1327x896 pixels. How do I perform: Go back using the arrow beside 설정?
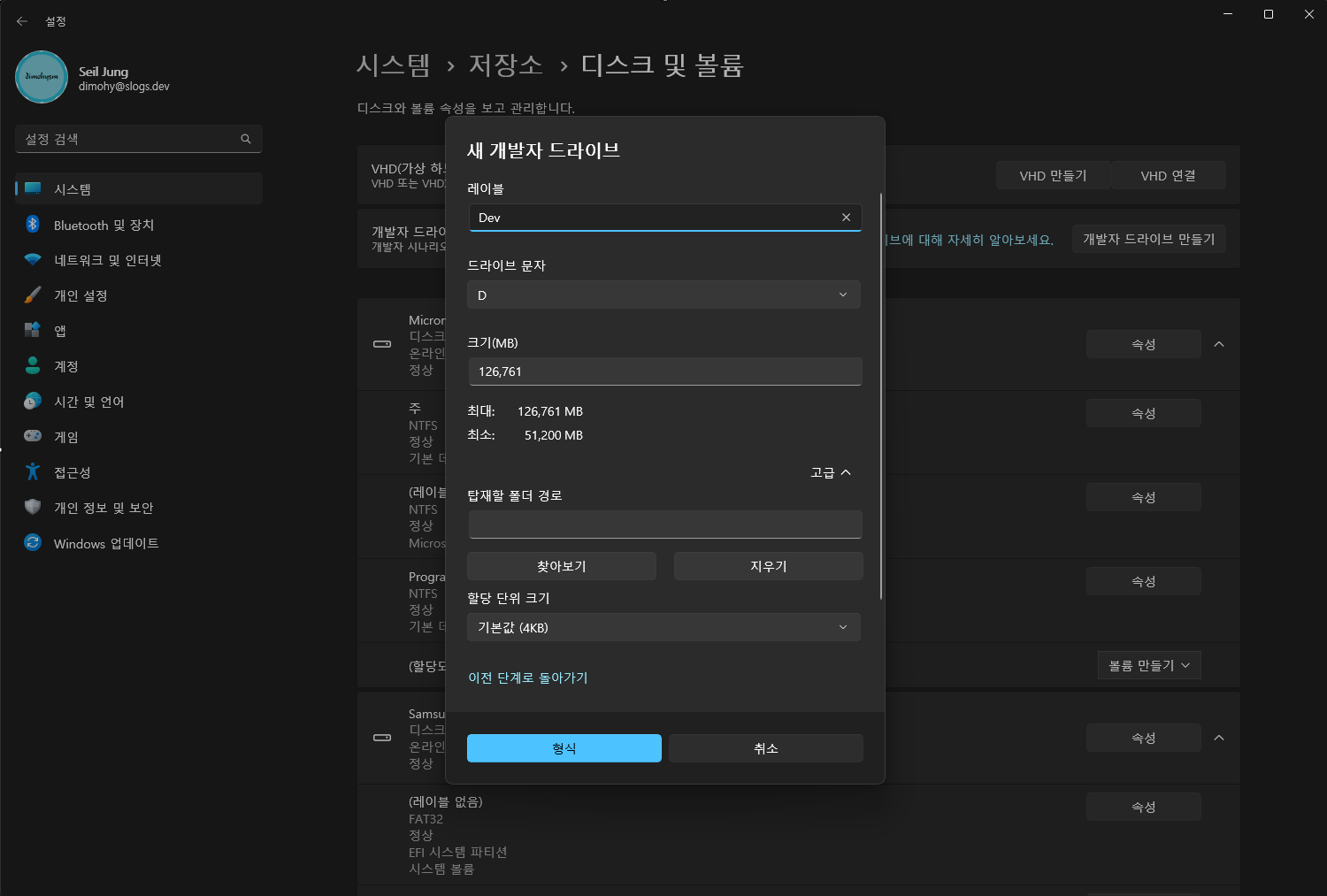pyautogui.click(x=22, y=21)
